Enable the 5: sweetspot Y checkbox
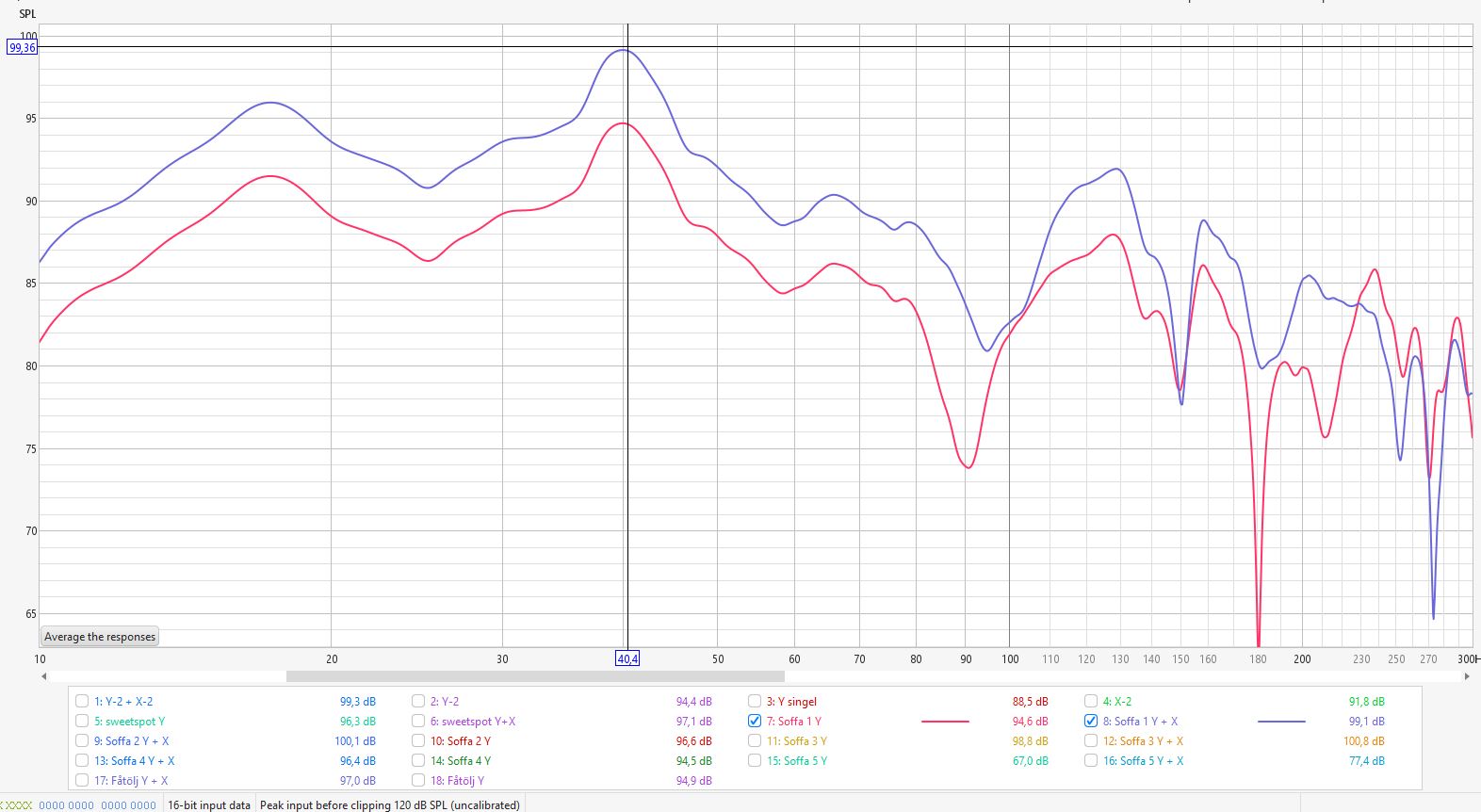Viewport: 1481px width, 812px height. click(x=82, y=721)
